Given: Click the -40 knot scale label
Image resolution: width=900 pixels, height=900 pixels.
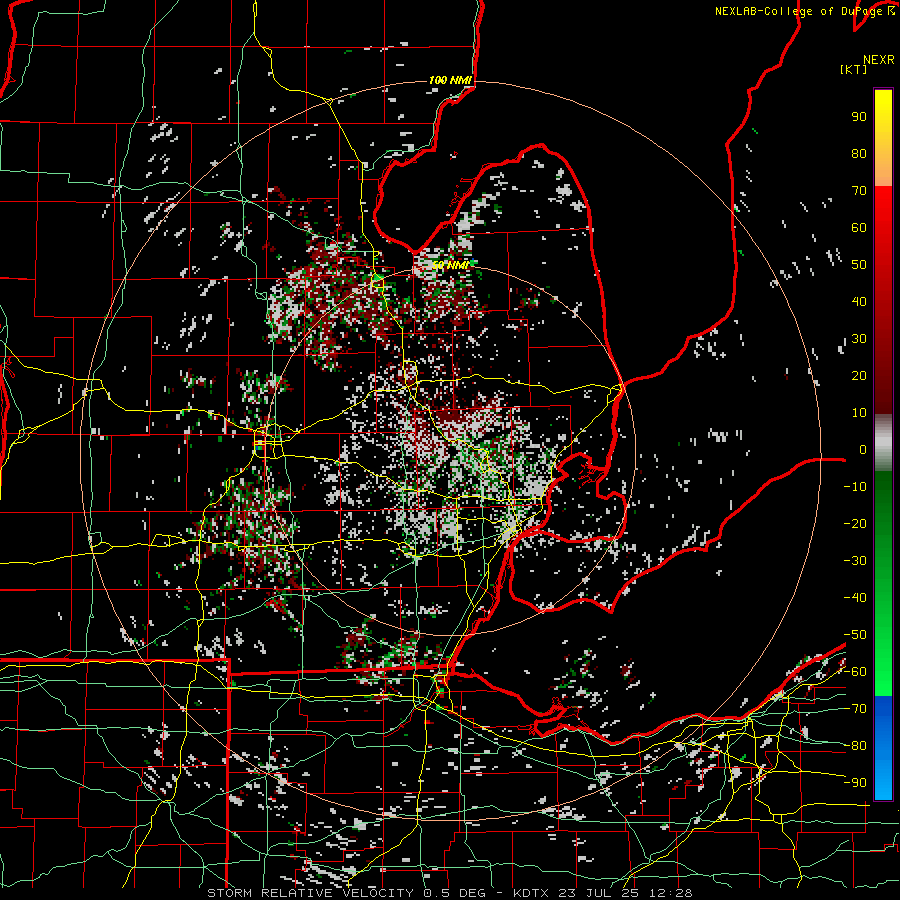Looking at the screenshot, I should click(855, 598).
